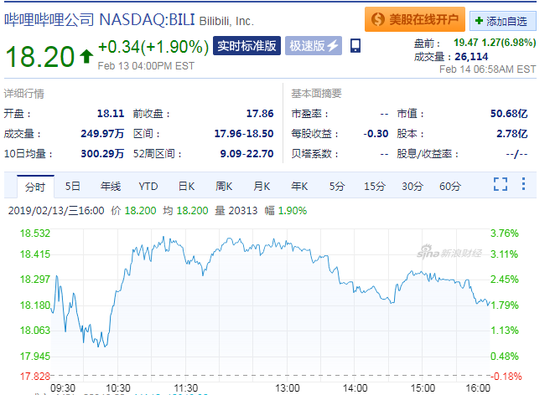Select the YTD chart tab
The image size is (550, 395).
click(148, 186)
